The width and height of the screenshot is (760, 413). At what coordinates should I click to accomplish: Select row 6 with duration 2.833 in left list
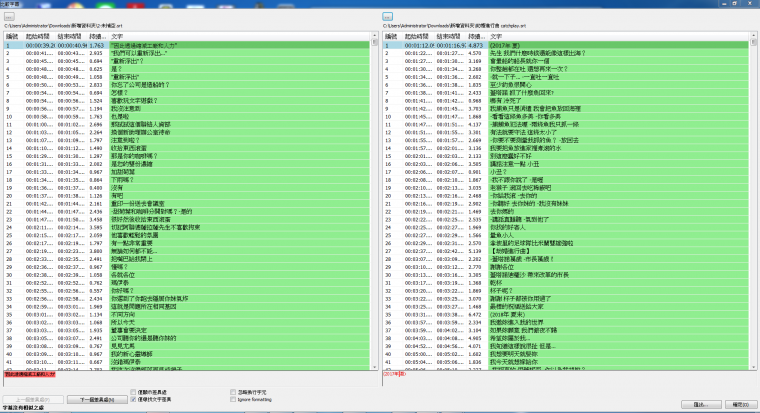click(x=187, y=85)
